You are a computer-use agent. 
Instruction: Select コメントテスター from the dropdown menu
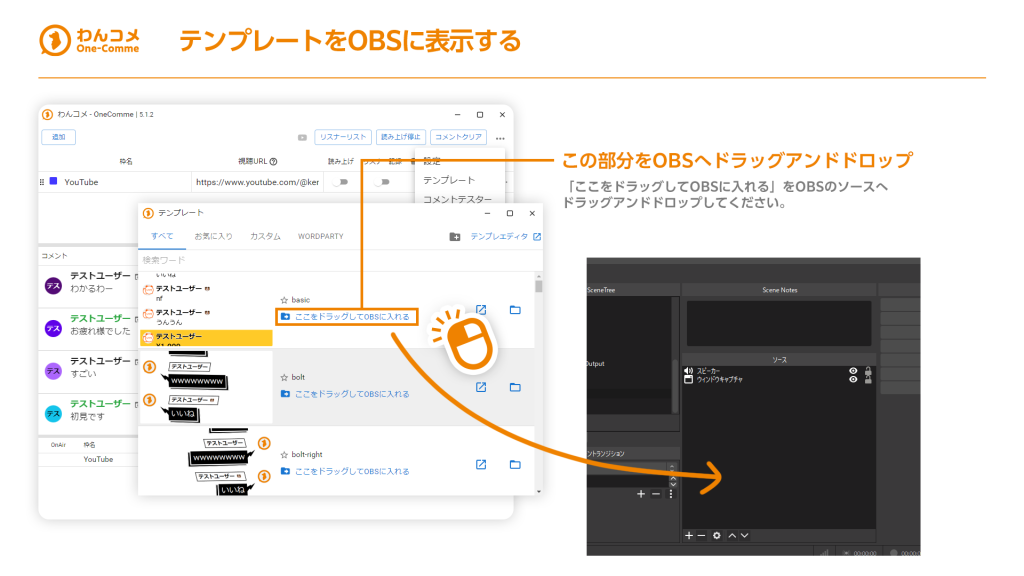(x=457, y=199)
